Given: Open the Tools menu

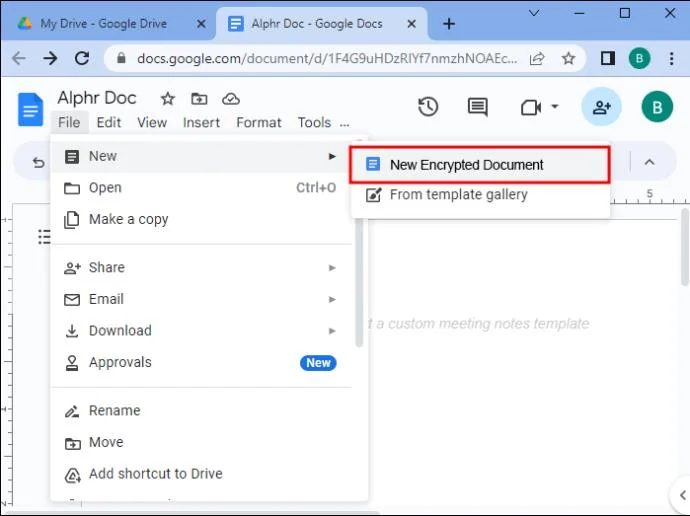Looking at the screenshot, I should click(x=314, y=122).
